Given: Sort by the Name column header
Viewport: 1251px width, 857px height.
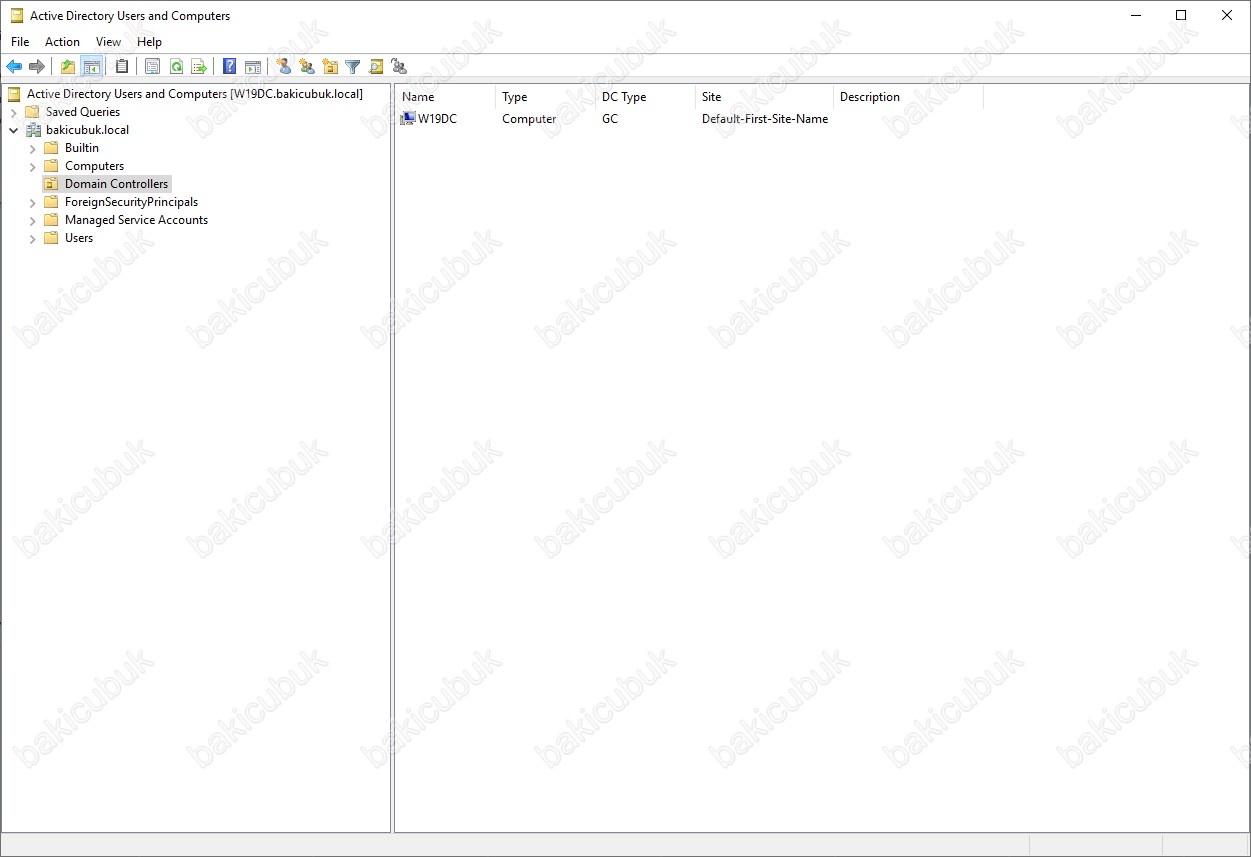Looking at the screenshot, I should click(x=445, y=97).
